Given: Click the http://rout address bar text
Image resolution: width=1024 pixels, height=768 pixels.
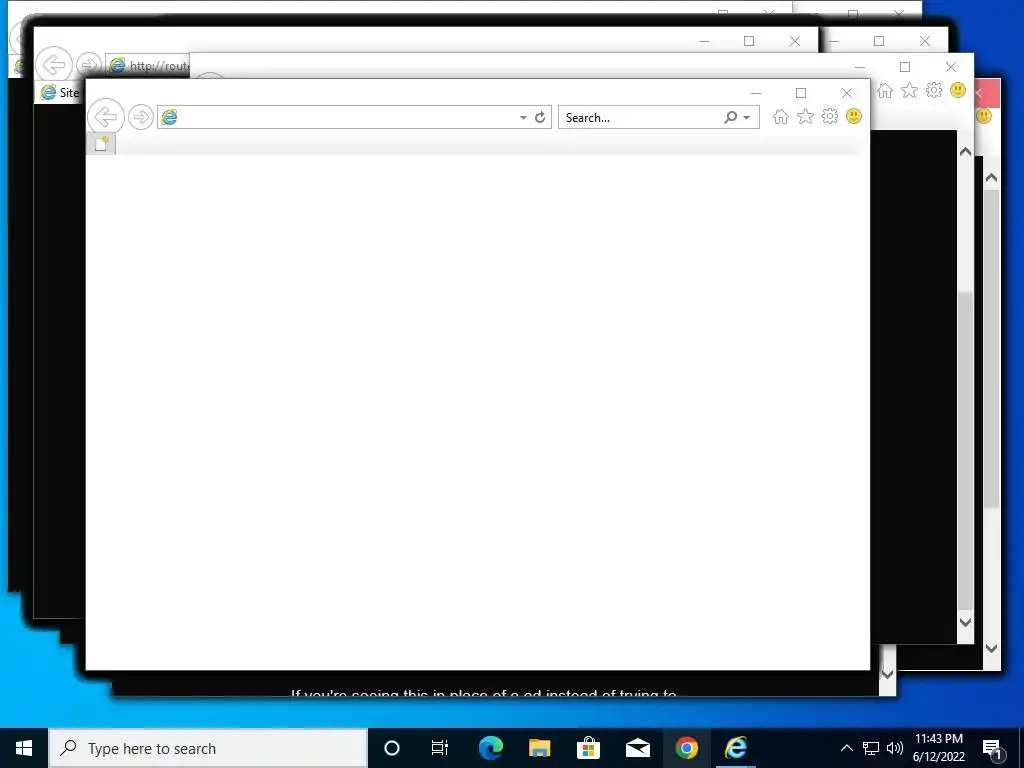Looking at the screenshot, I should [159, 66].
